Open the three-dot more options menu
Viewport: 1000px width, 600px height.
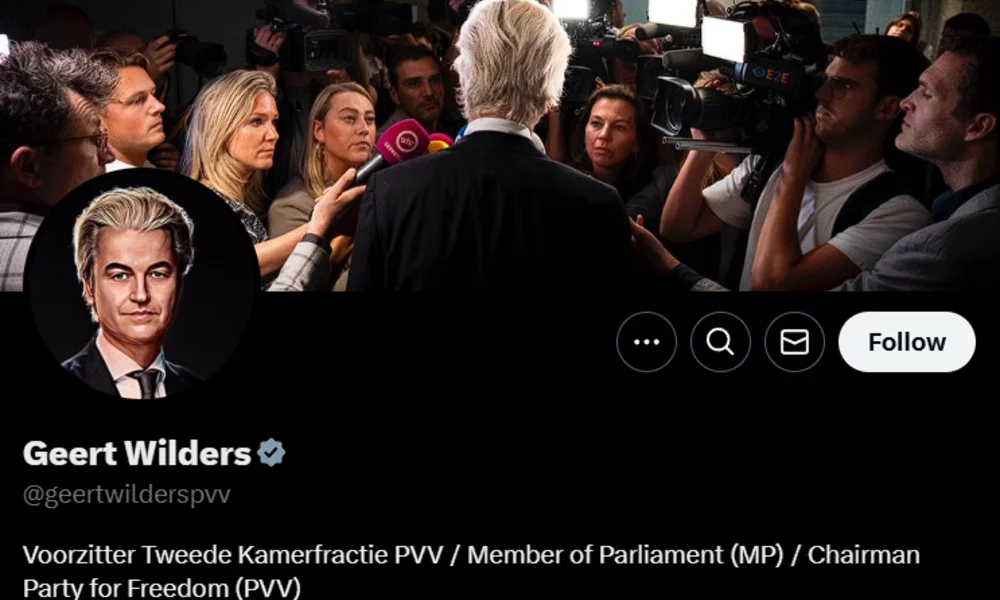646,342
